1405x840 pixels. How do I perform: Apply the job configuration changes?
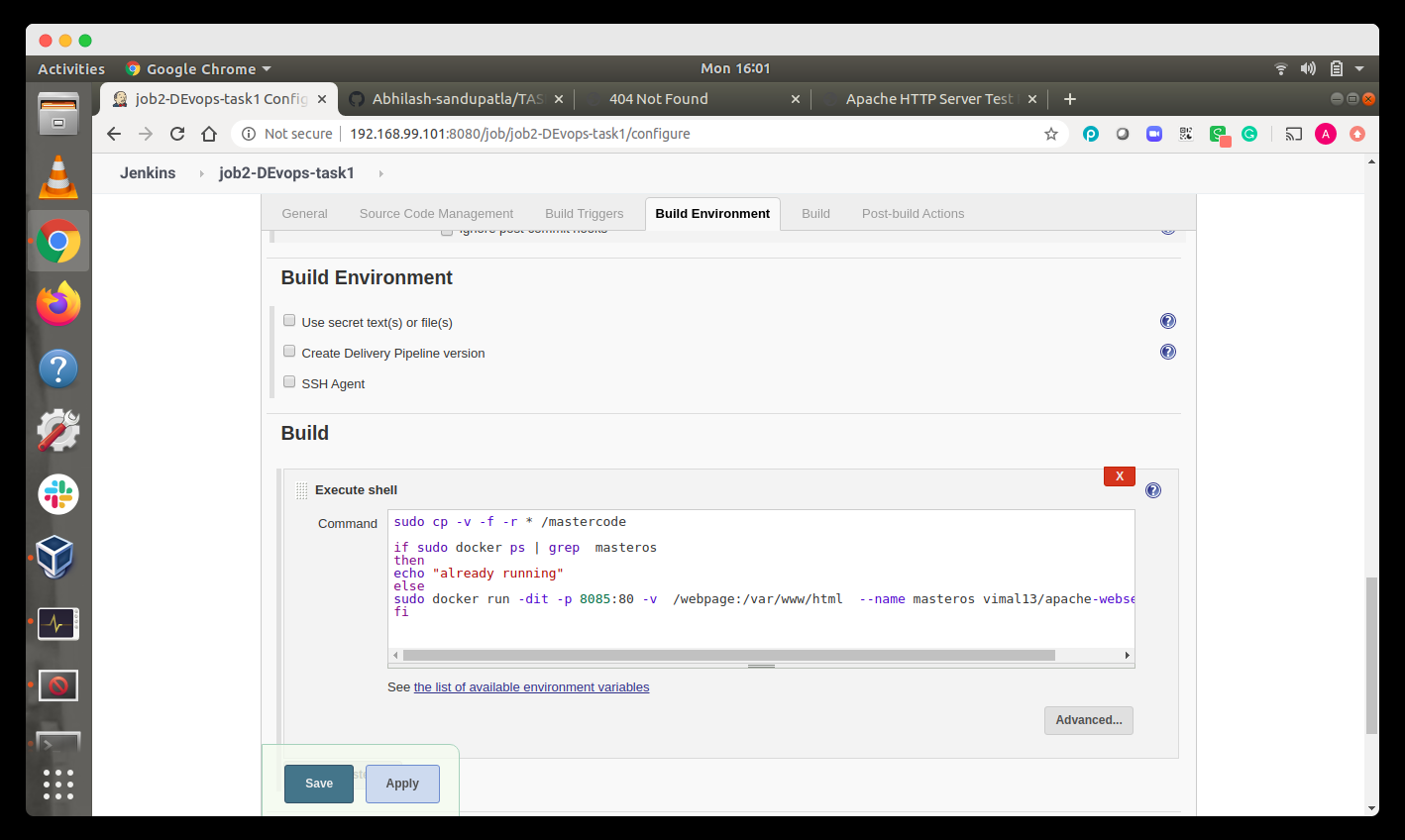pyautogui.click(x=401, y=784)
